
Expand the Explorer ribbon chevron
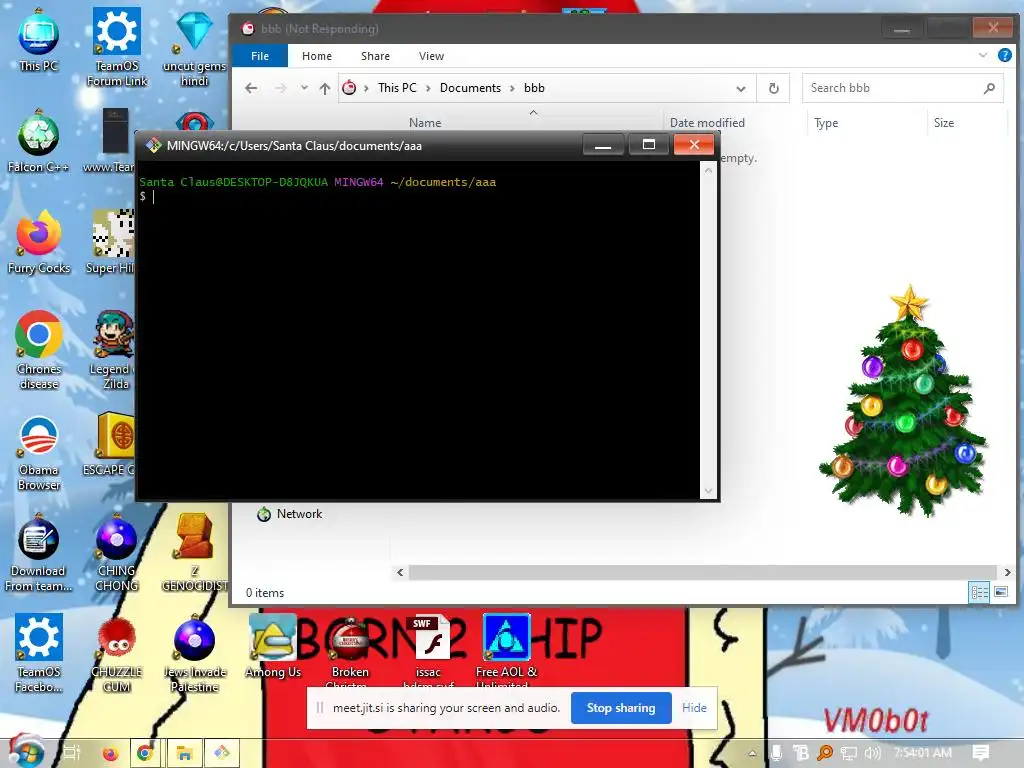(x=983, y=56)
